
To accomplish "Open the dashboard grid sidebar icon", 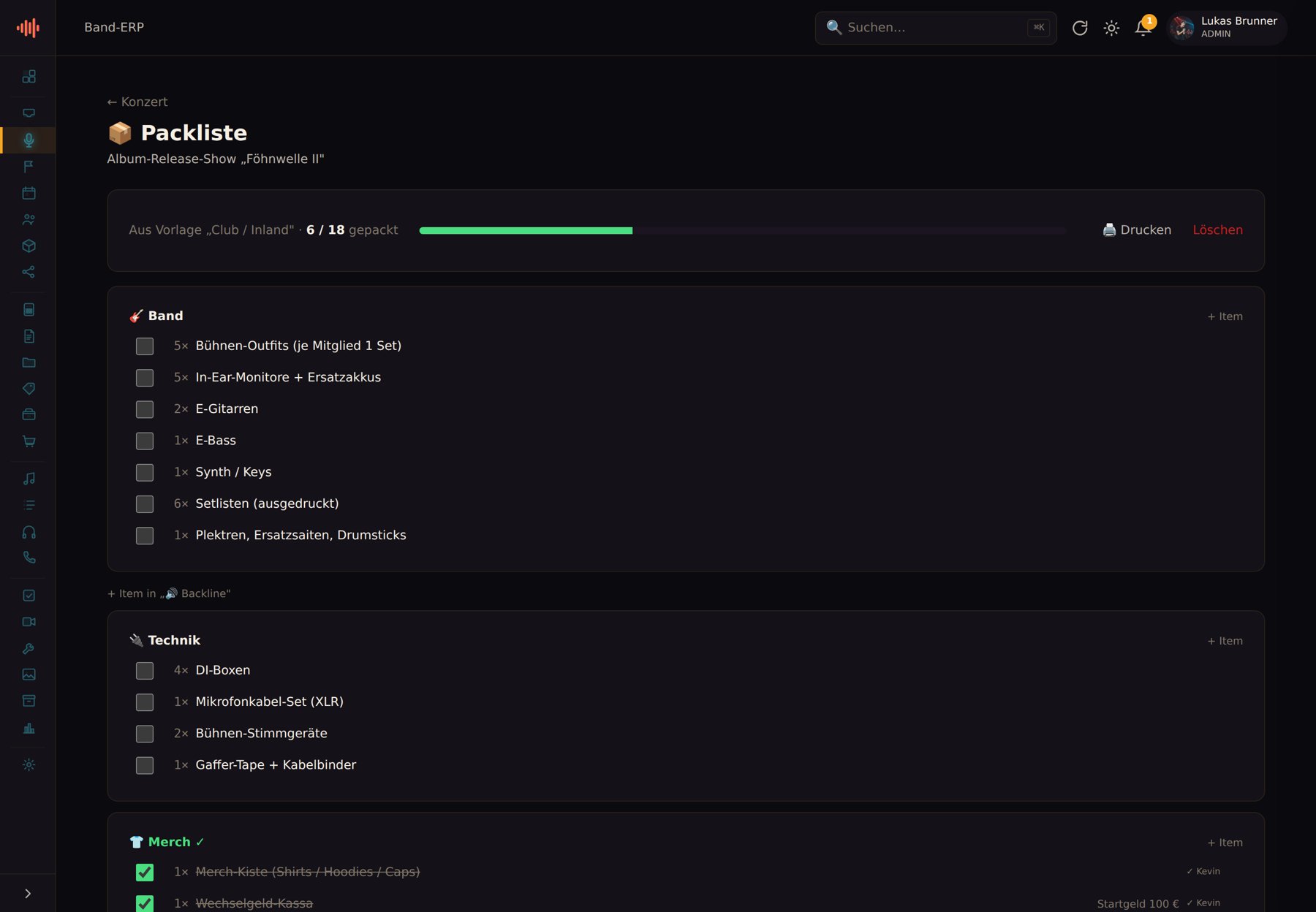I will pos(29,76).
